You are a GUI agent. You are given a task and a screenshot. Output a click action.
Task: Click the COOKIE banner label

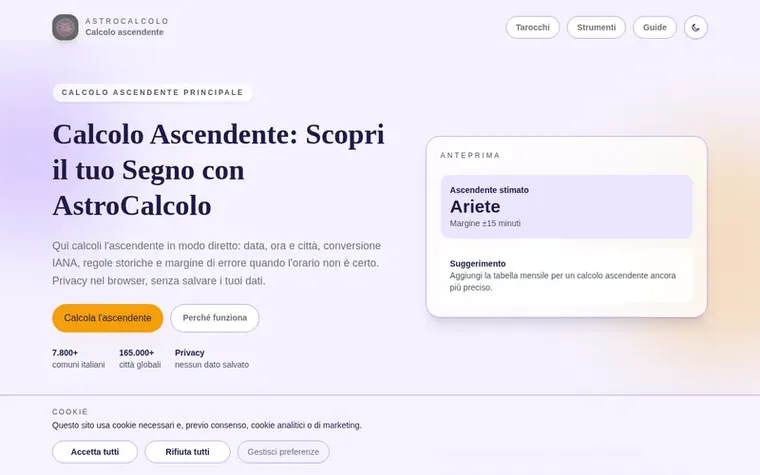coord(70,412)
